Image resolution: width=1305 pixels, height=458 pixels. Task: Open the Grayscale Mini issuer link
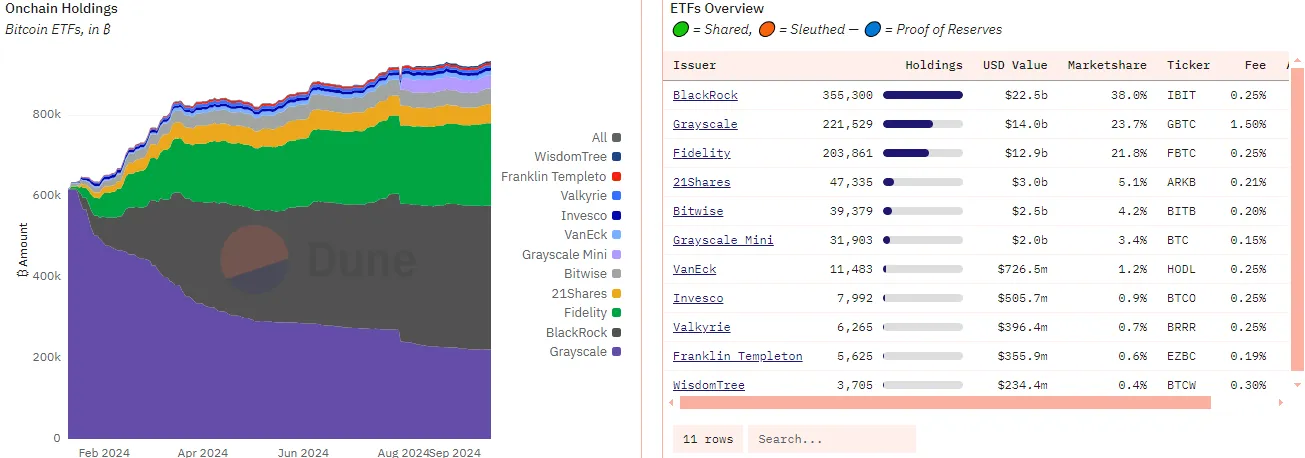tap(723, 240)
